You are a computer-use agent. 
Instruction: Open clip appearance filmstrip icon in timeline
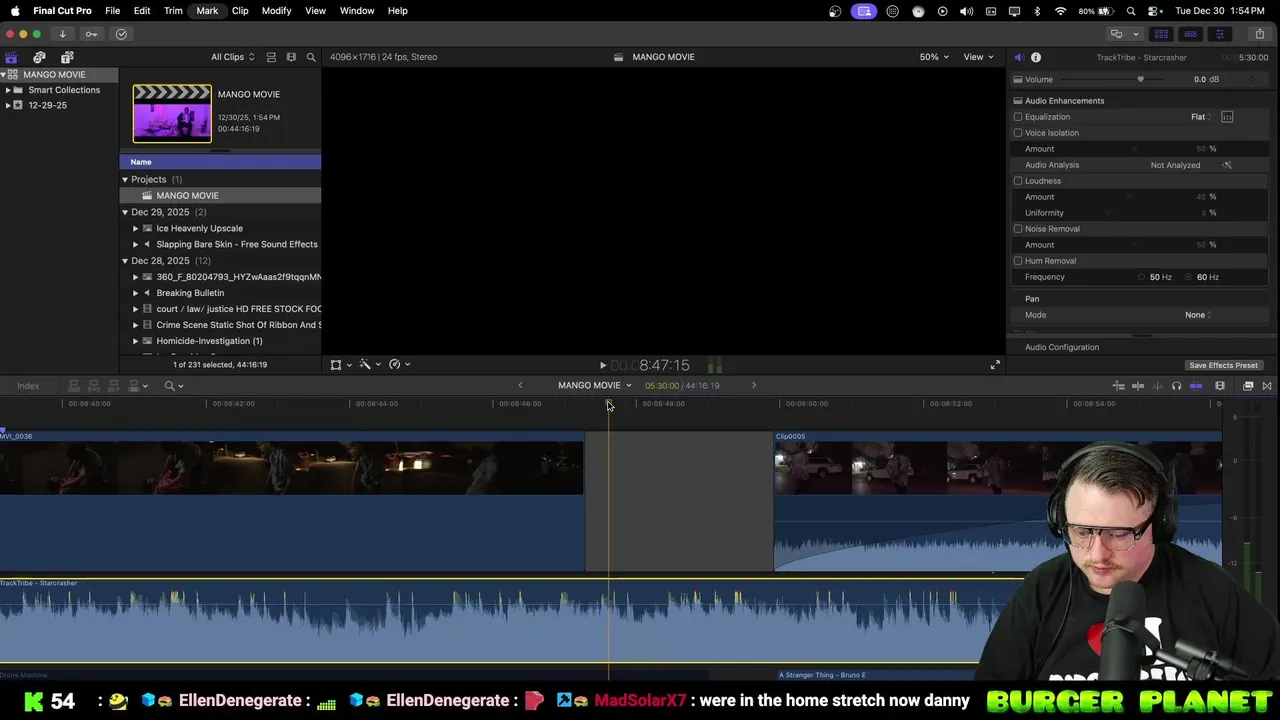pyautogui.click(x=1220, y=386)
